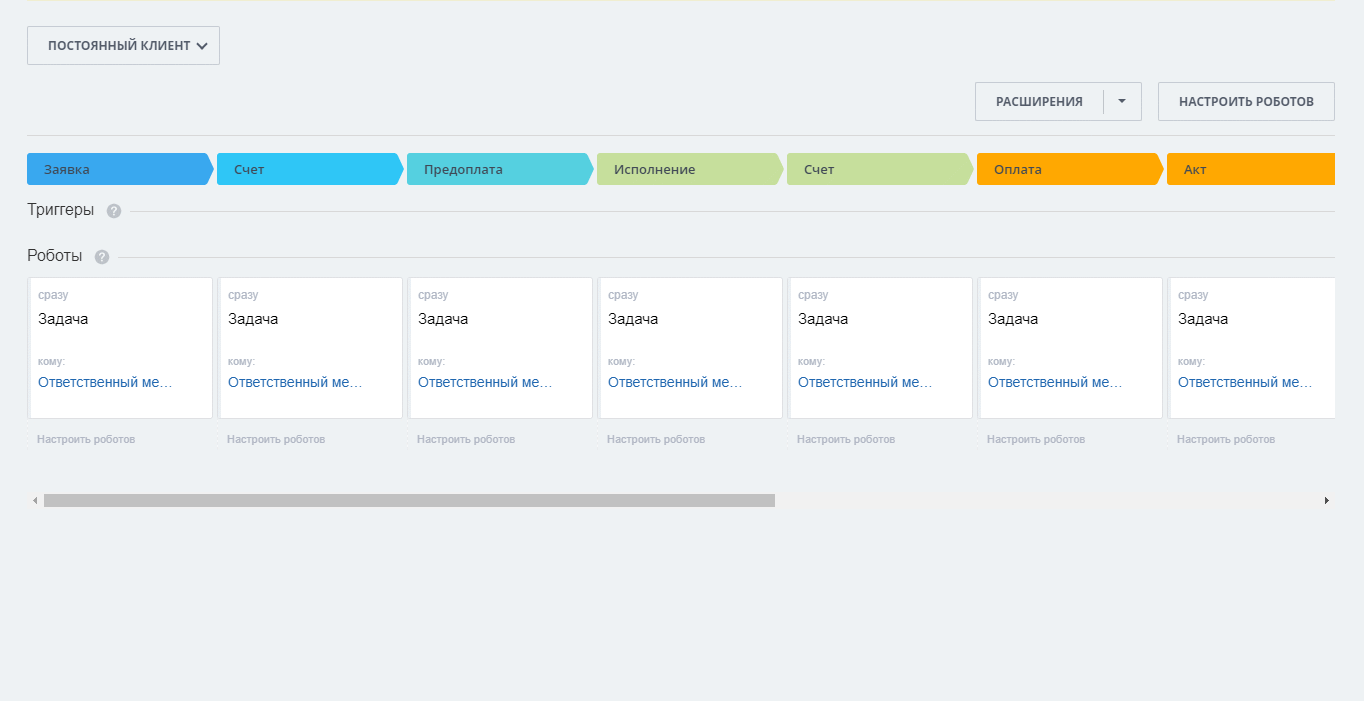Click the small Настроить роботов link under Исполнение
The image size is (1364, 701).
tap(656, 439)
